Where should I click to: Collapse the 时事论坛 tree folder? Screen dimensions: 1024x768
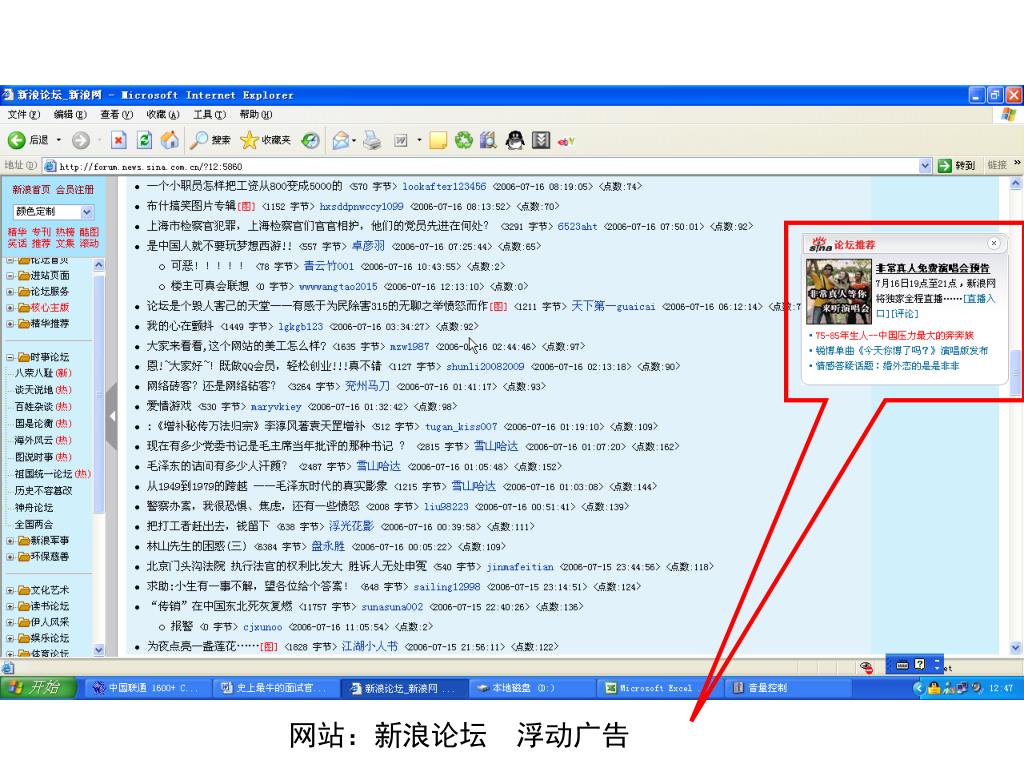(x=10, y=357)
